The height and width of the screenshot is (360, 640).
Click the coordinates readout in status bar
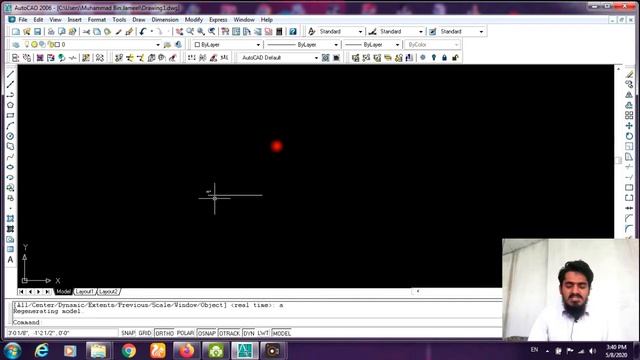pos(61,333)
